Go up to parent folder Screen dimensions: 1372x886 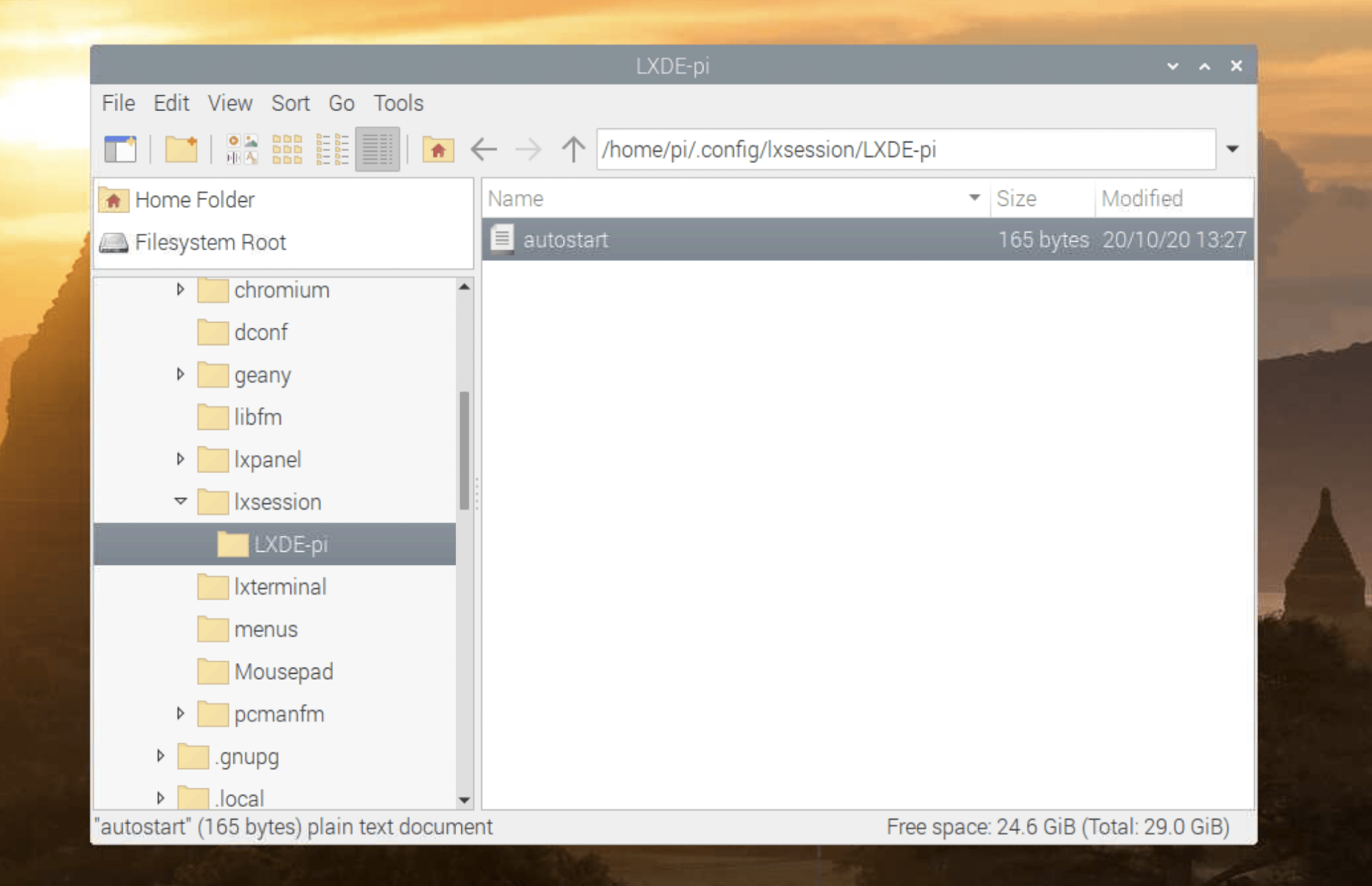coord(573,149)
